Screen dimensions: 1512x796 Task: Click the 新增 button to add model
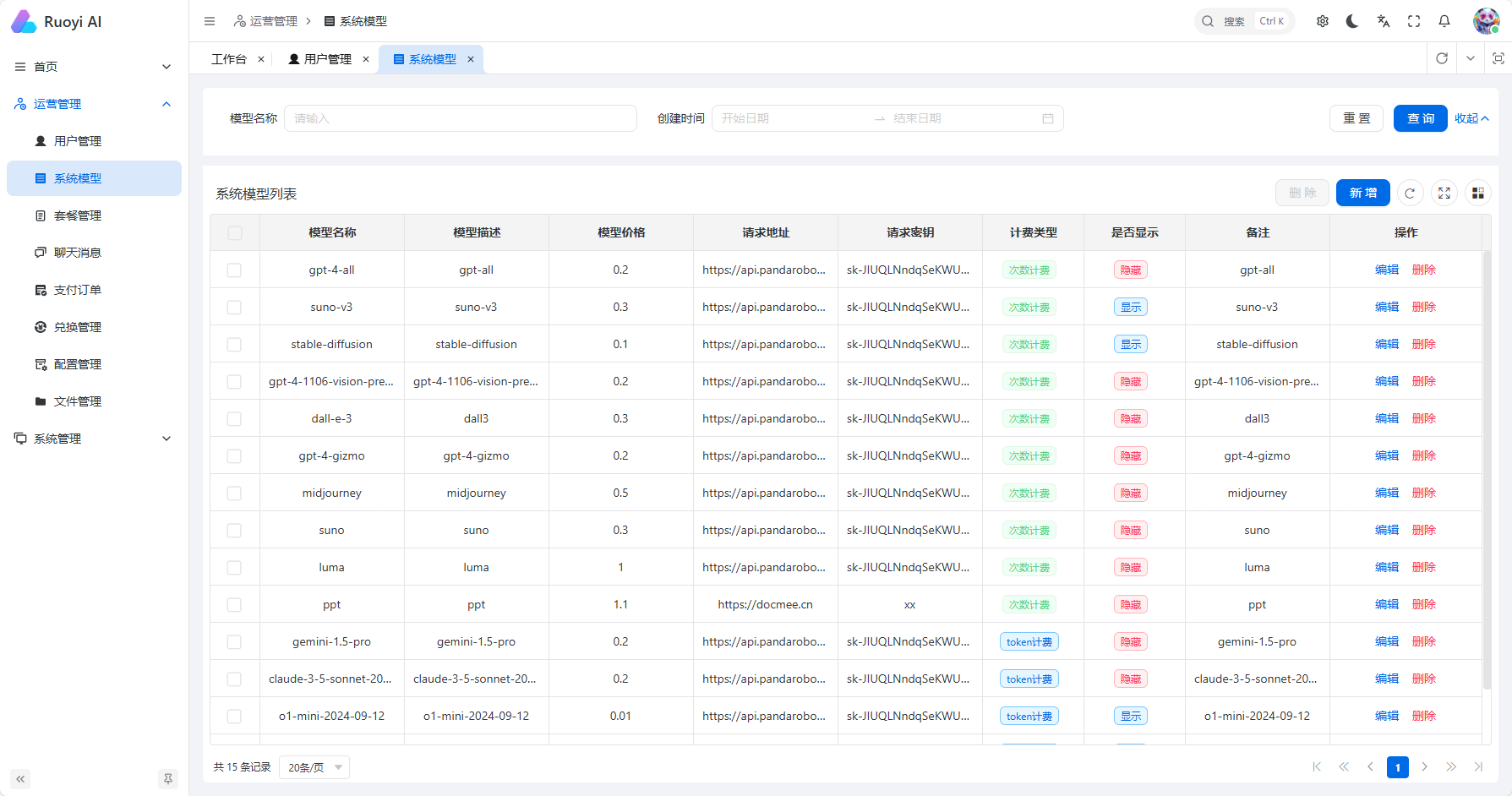point(1362,194)
